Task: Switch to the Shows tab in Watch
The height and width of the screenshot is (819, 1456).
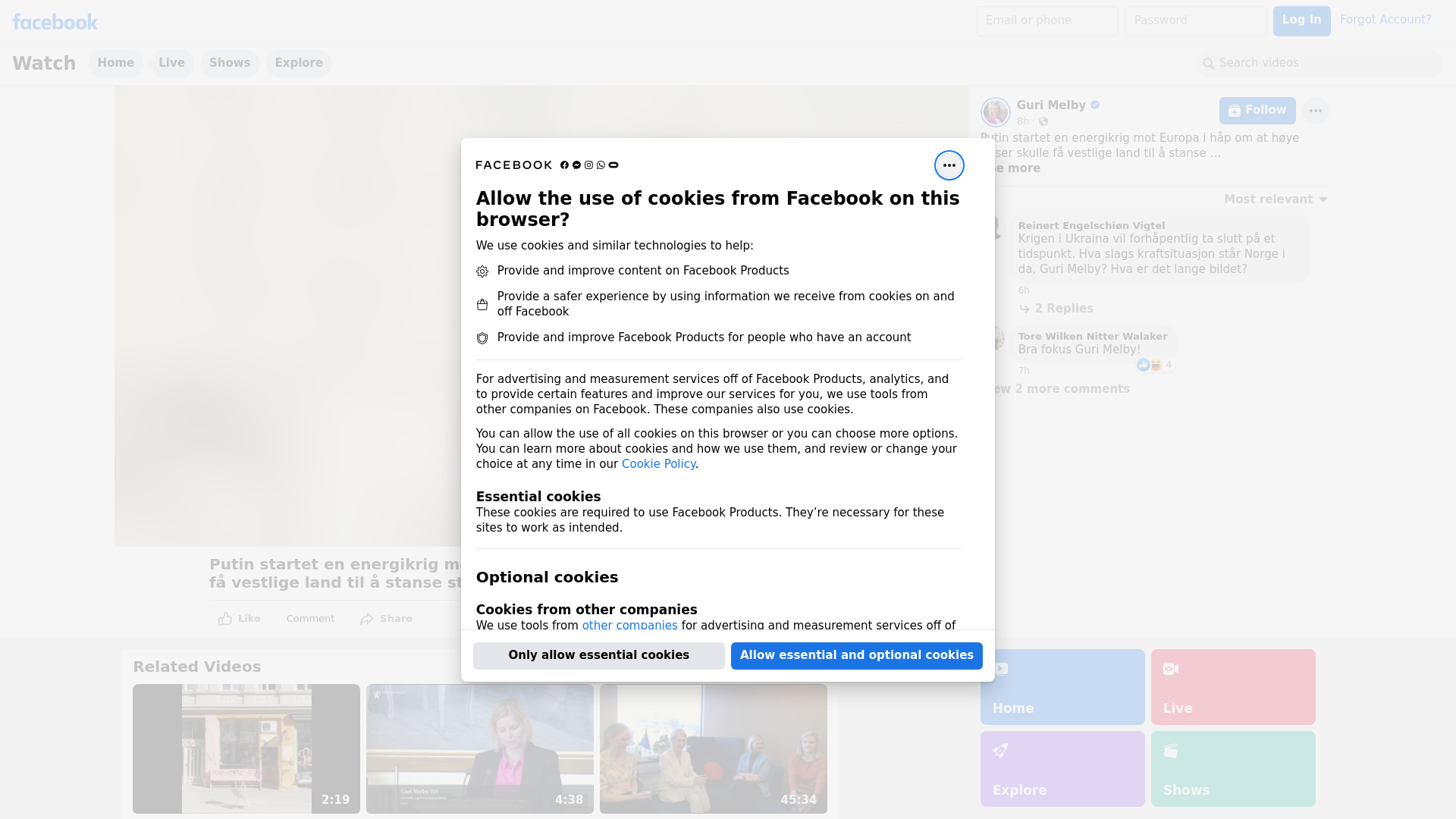Action: [229, 63]
